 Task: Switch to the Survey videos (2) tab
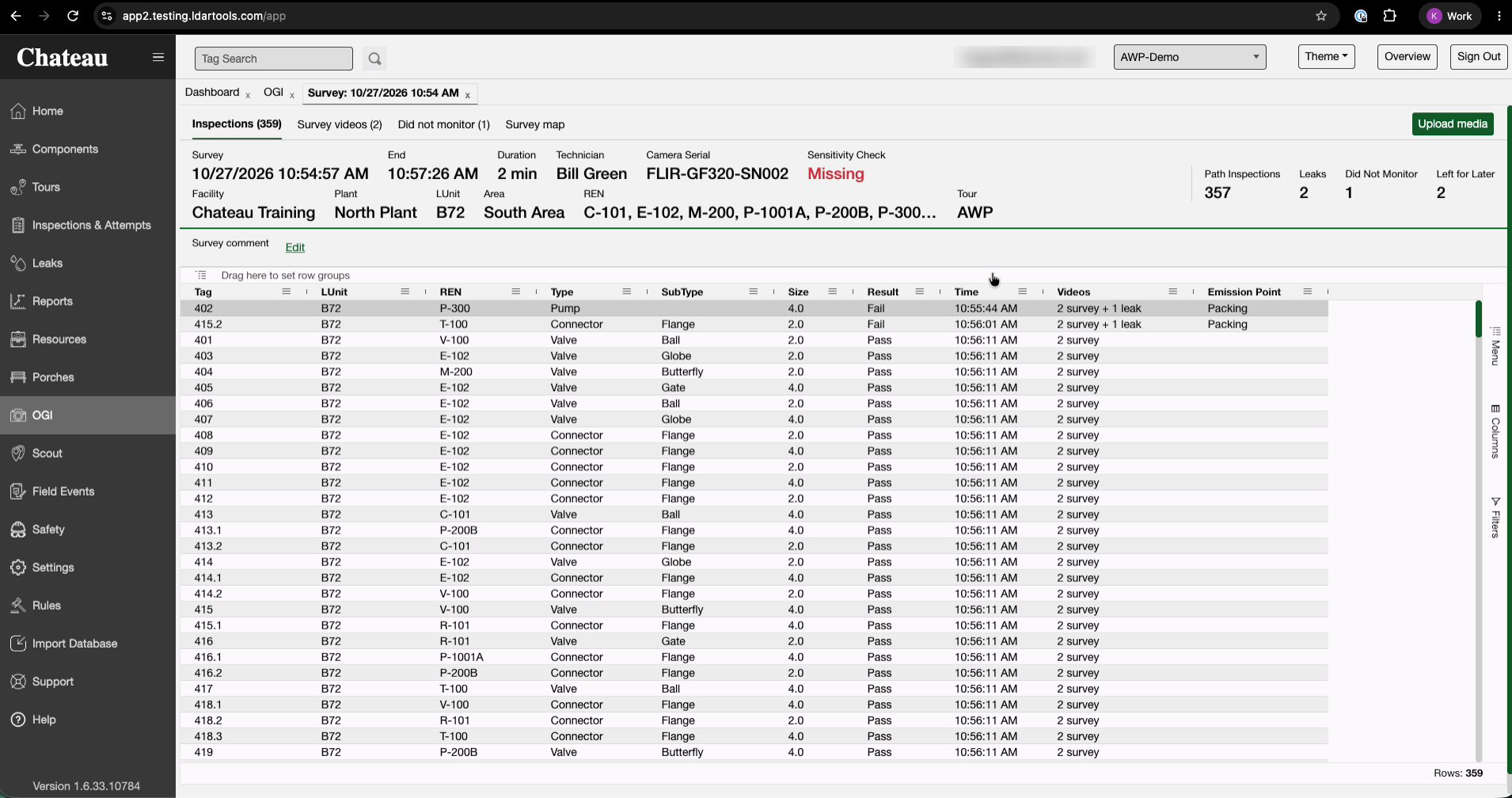(x=340, y=124)
